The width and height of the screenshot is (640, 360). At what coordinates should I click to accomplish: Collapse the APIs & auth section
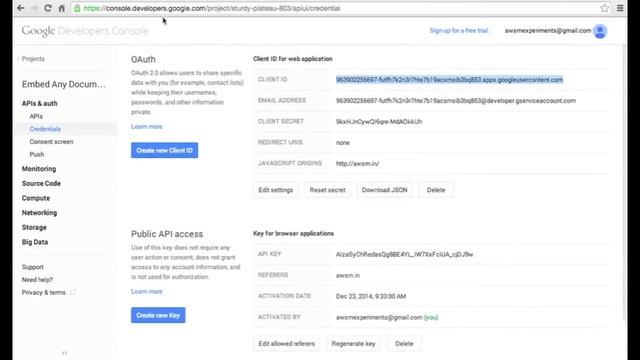coord(40,104)
